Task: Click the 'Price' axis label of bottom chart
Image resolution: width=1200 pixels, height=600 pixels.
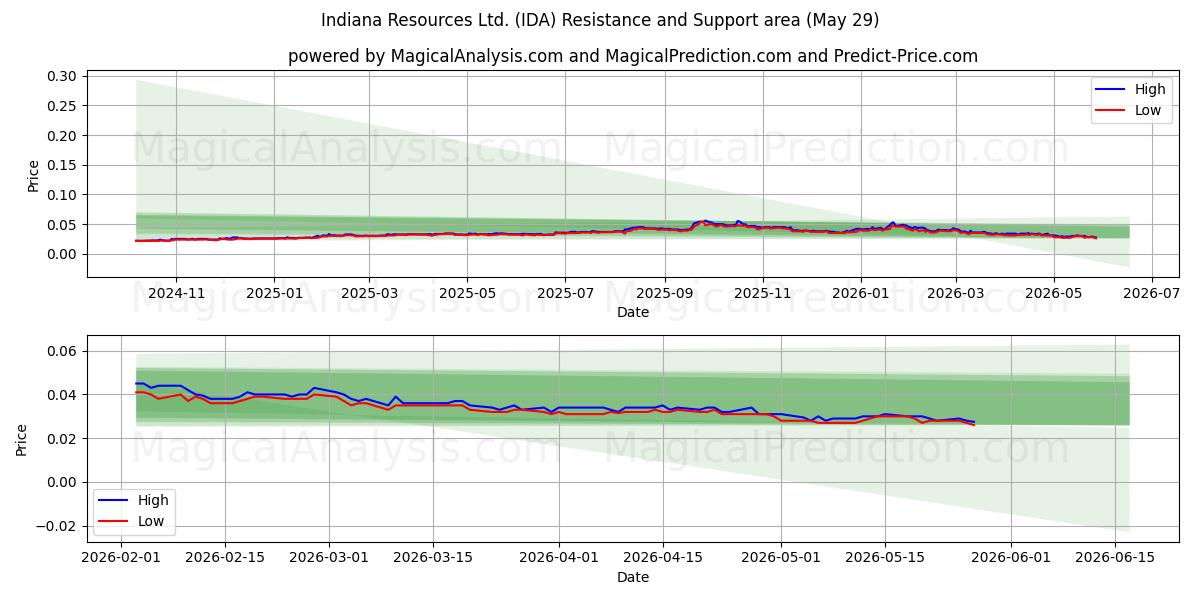Action: point(23,440)
